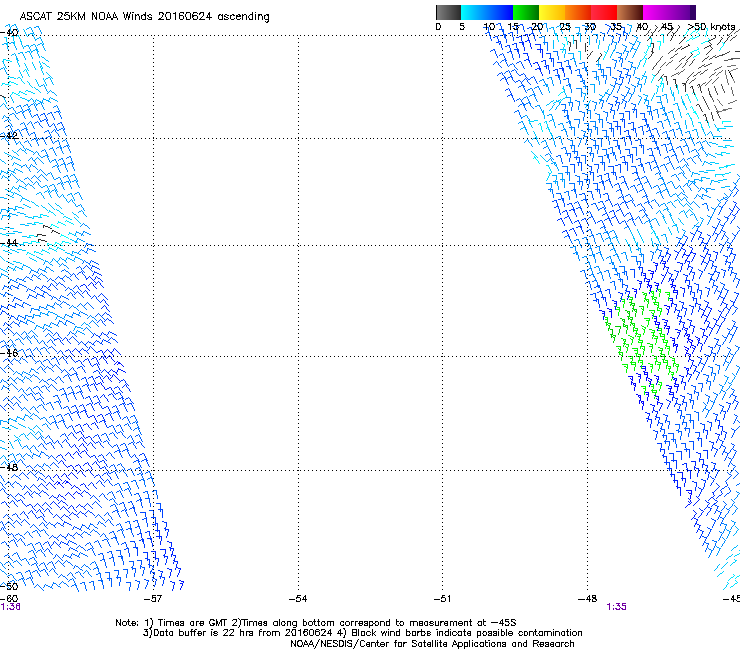Click the -54 longitude axis label

pos(298,599)
